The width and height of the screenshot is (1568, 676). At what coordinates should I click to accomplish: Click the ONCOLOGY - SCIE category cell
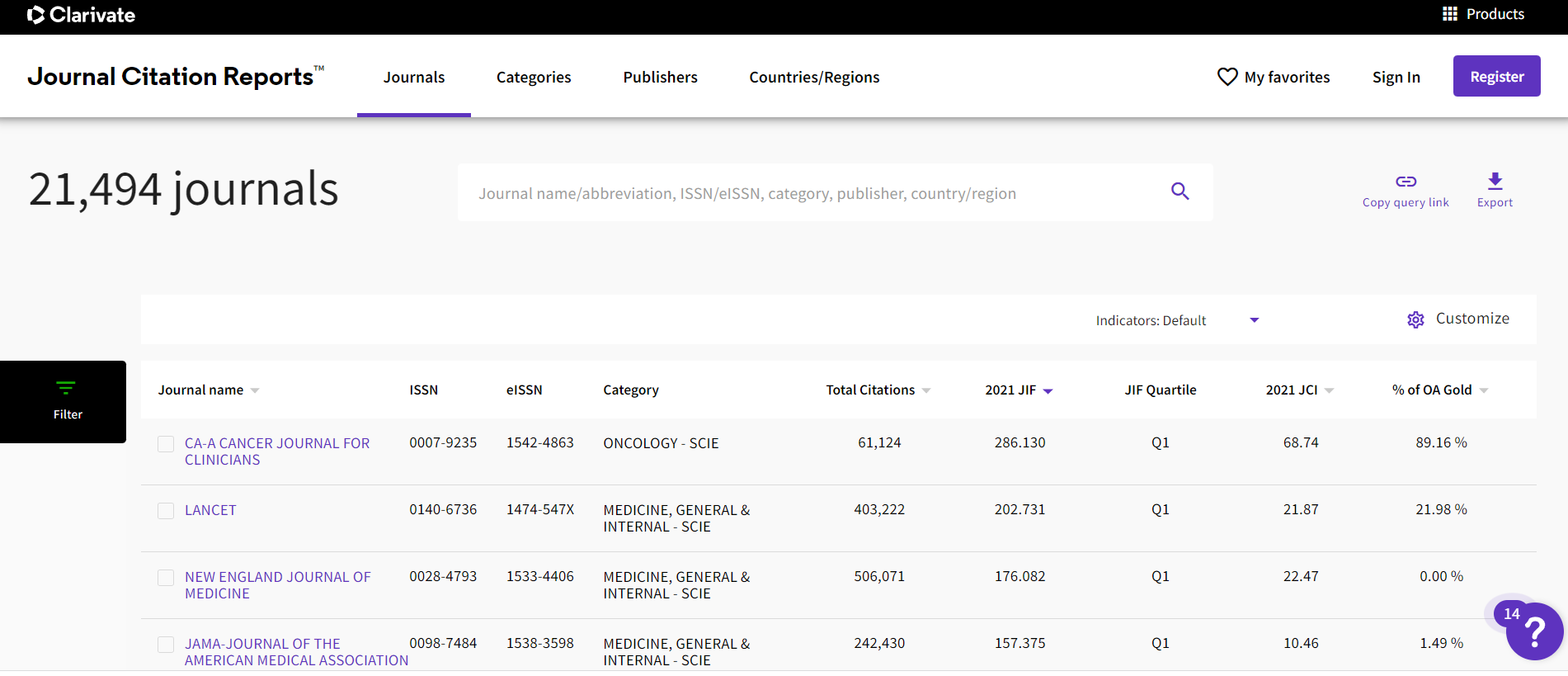pyautogui.click(x=661, y=443)
